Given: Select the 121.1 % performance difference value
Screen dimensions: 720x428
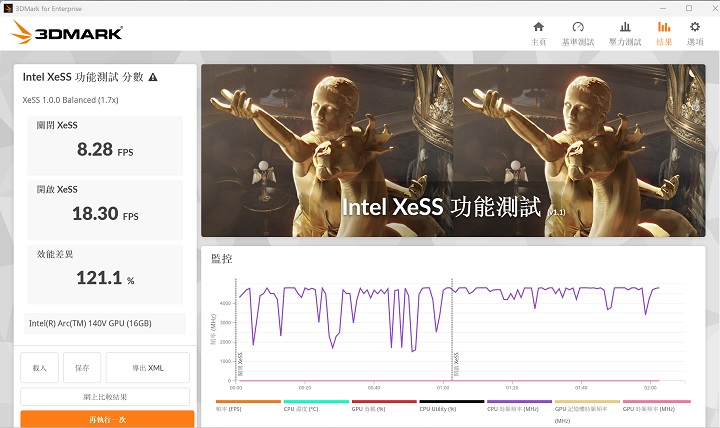Looking at the screenshot, I should 105,278.
